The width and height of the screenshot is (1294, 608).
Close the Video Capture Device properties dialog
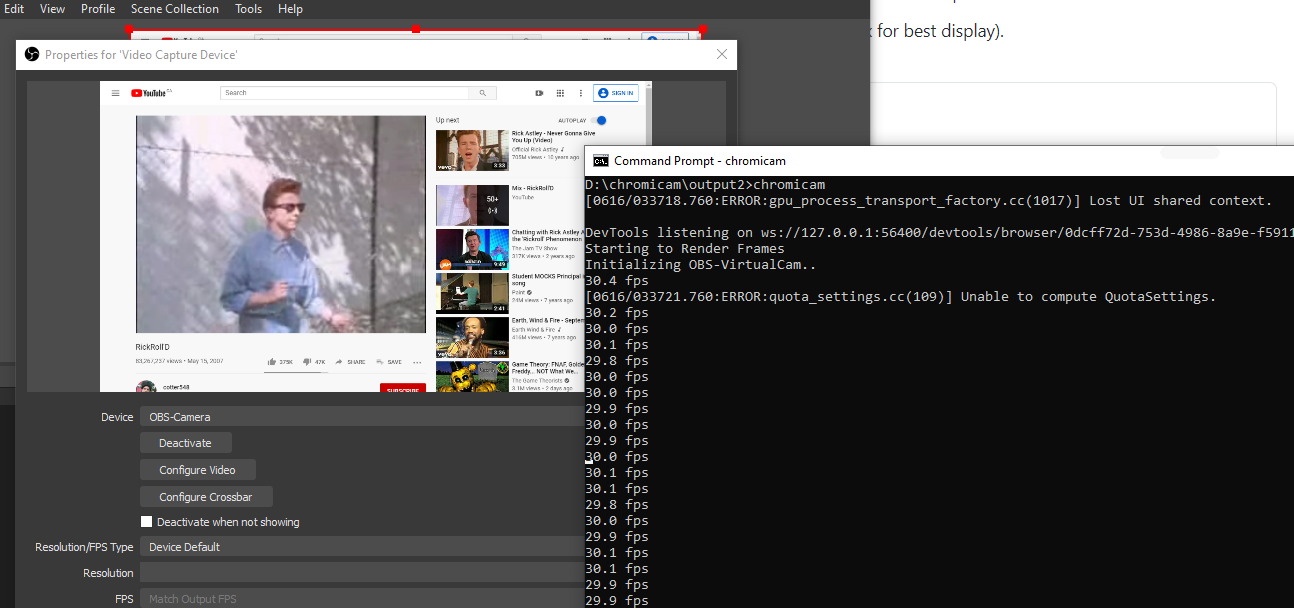point(722,55)
